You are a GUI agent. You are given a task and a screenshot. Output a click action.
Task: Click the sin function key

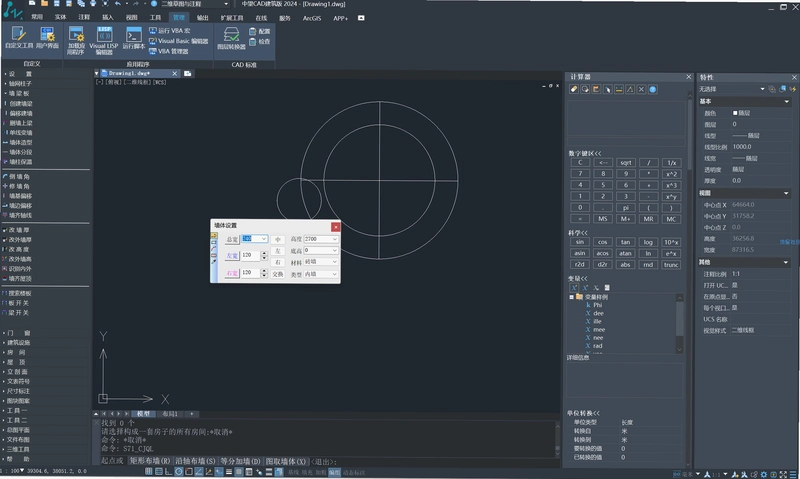(580, 242)
